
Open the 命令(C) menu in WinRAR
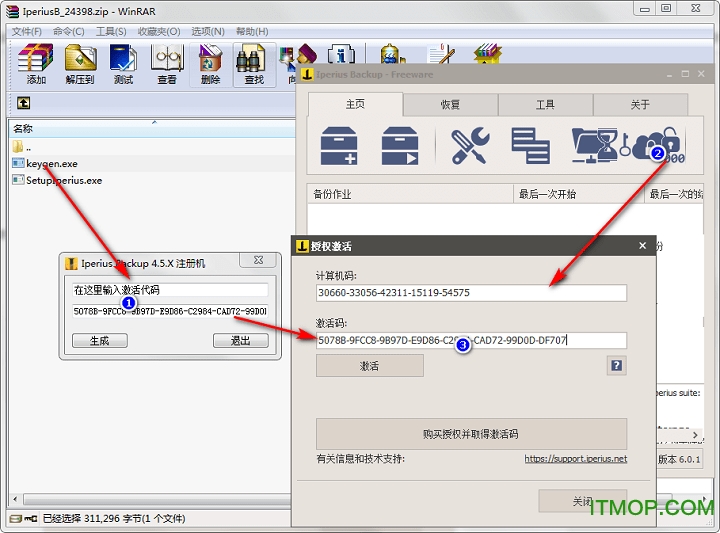click(x=68, y=31)
